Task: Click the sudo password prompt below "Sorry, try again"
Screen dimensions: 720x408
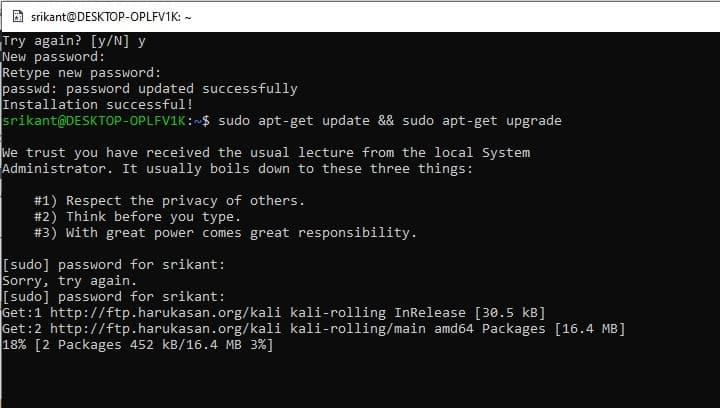Action: (117, 297)
